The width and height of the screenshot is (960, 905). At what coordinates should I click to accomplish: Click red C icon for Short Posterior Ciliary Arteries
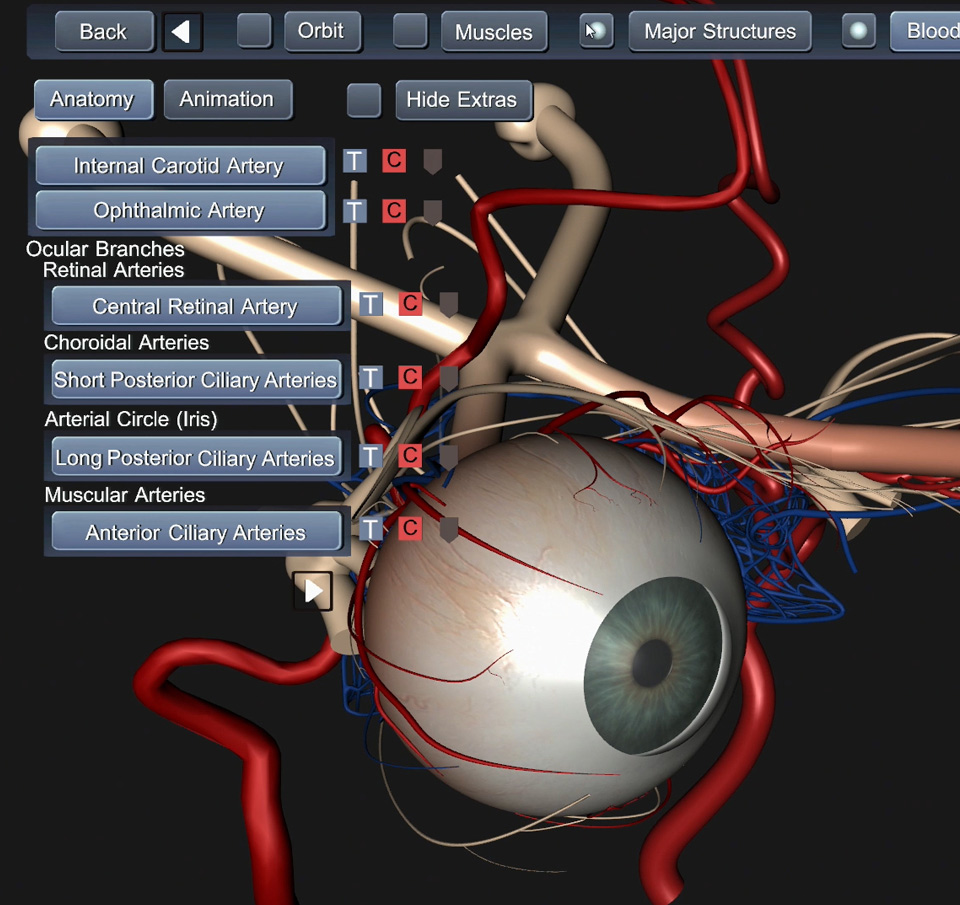[x=410, y=378]
